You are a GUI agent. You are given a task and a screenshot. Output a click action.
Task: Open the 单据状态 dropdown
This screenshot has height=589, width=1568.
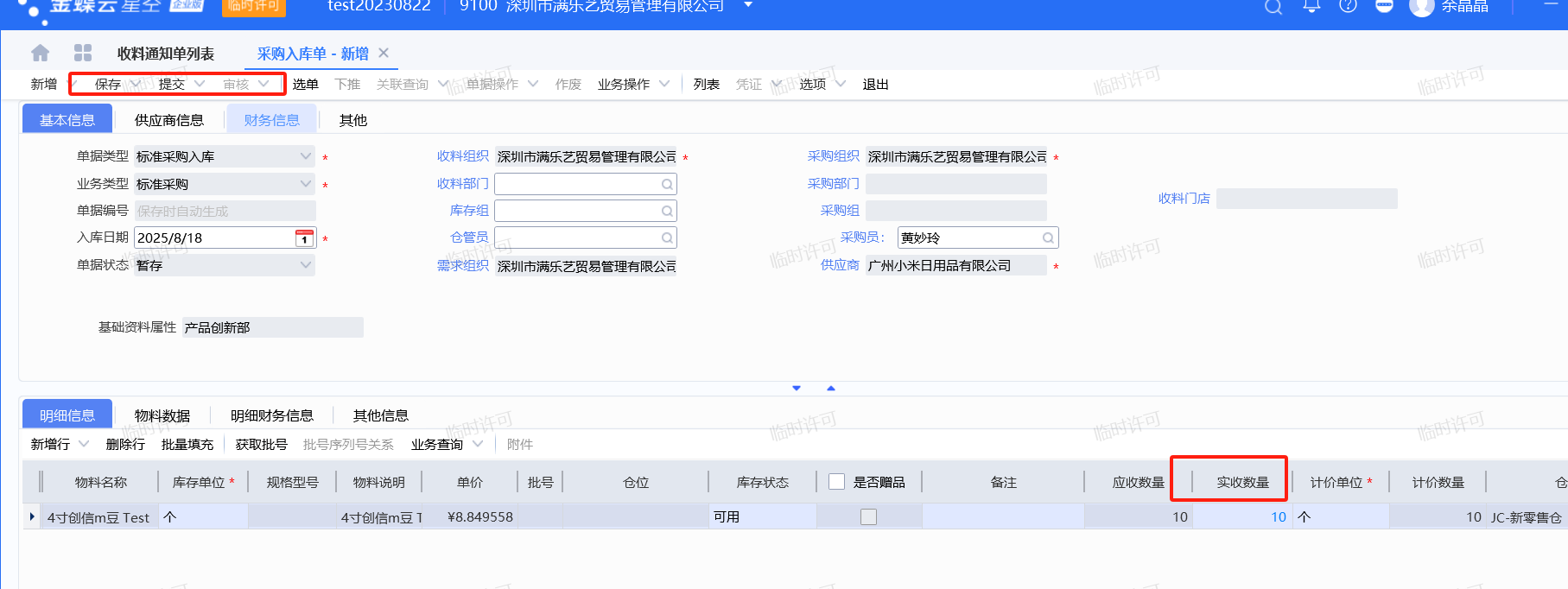click(305, 265)
